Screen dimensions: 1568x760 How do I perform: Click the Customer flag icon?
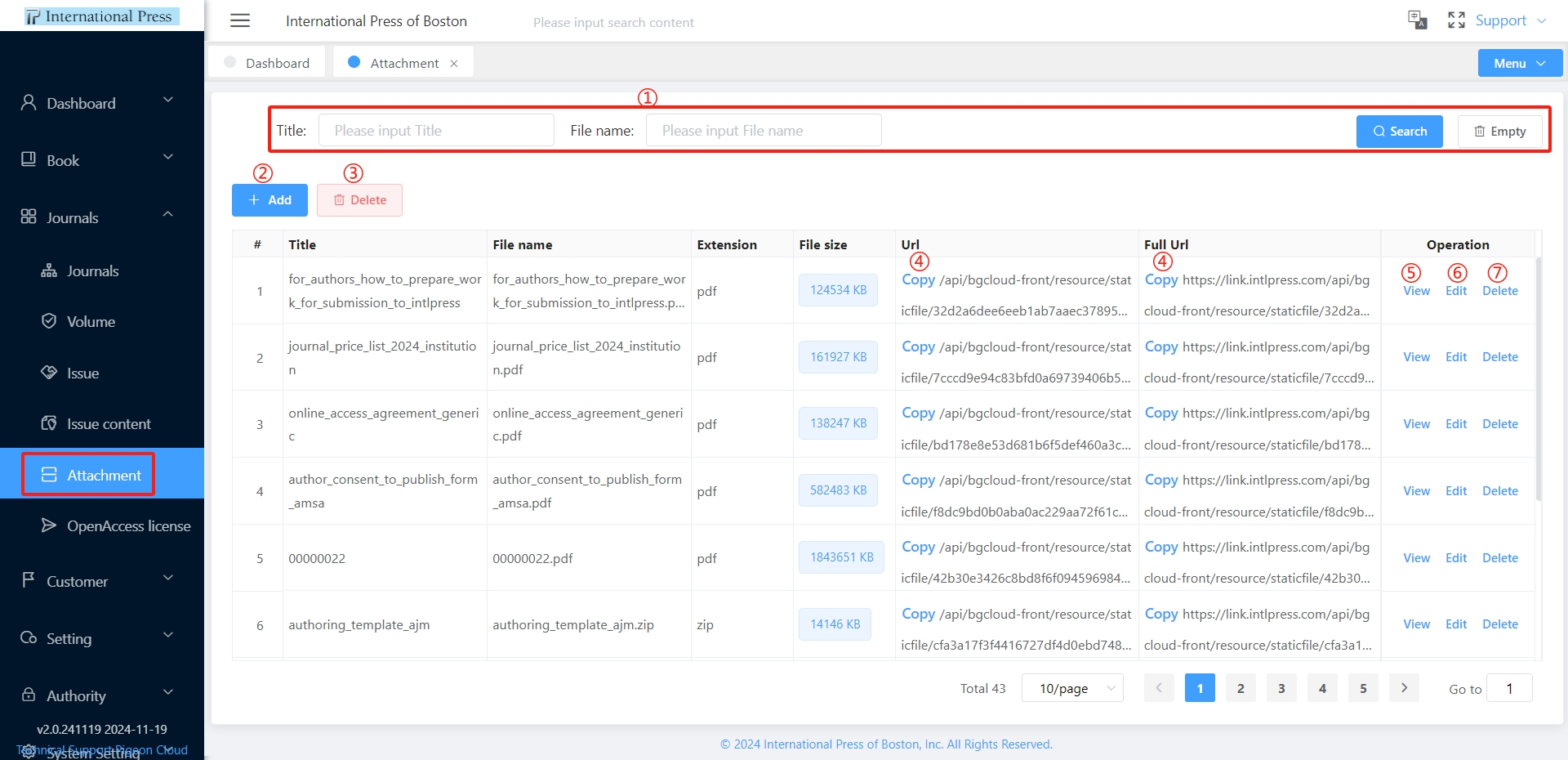coord(29,579)
